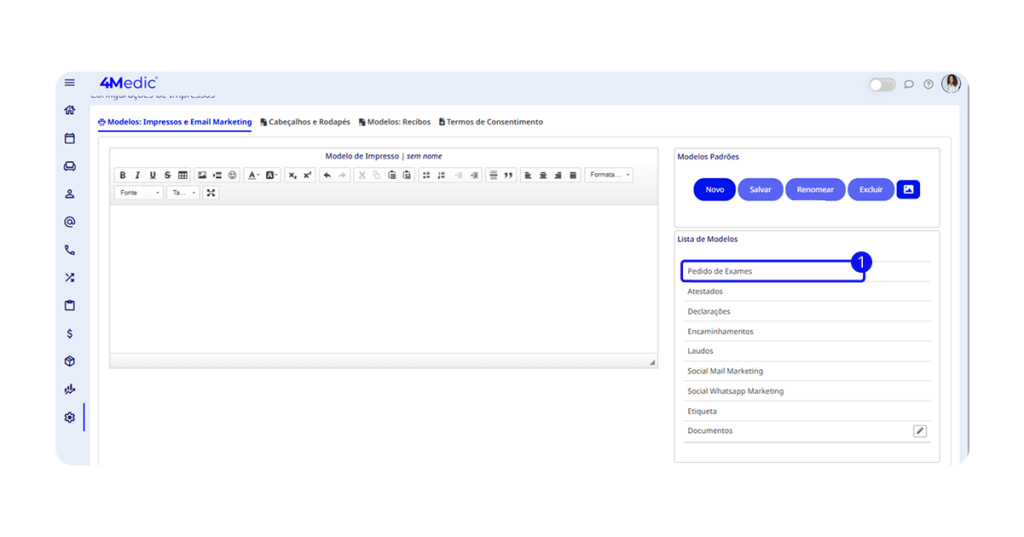Toggle bold formatting in the editor

click(x=123, y=175)
